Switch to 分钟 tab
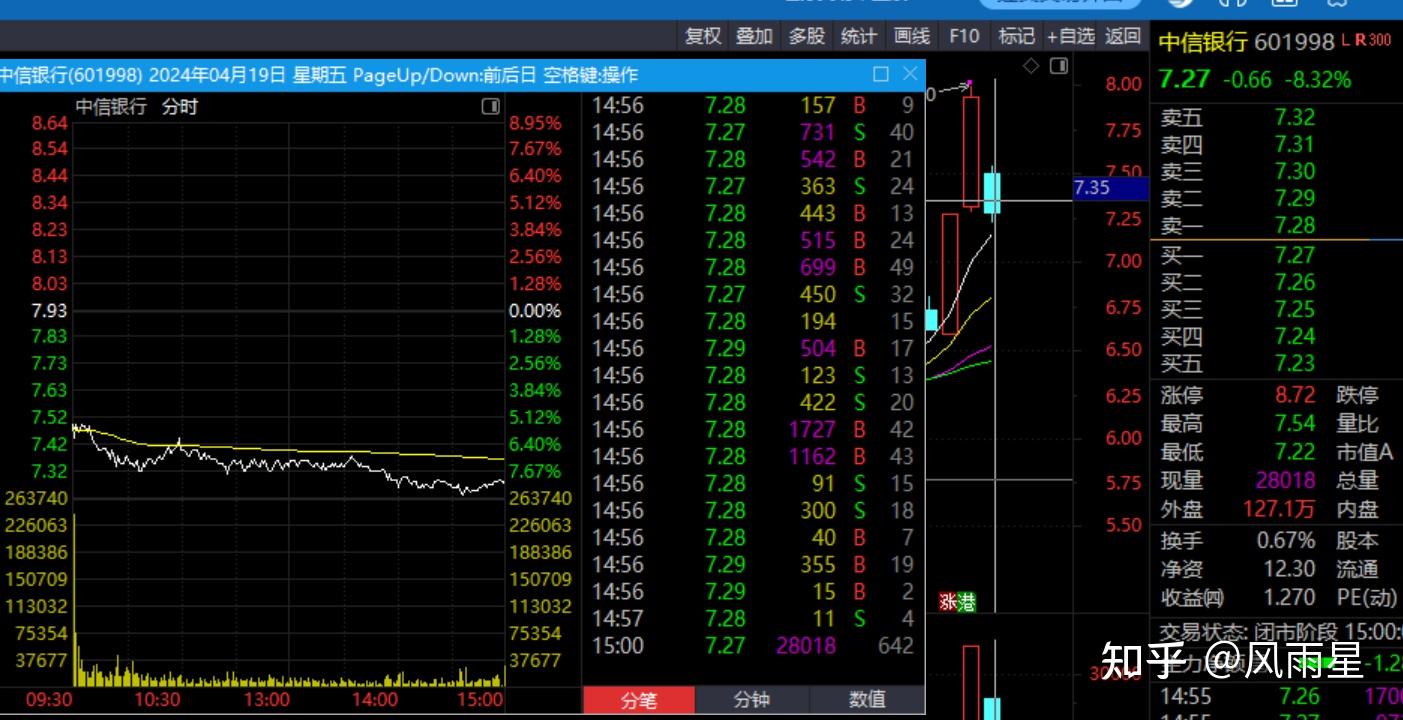 (x=752, y=700)
